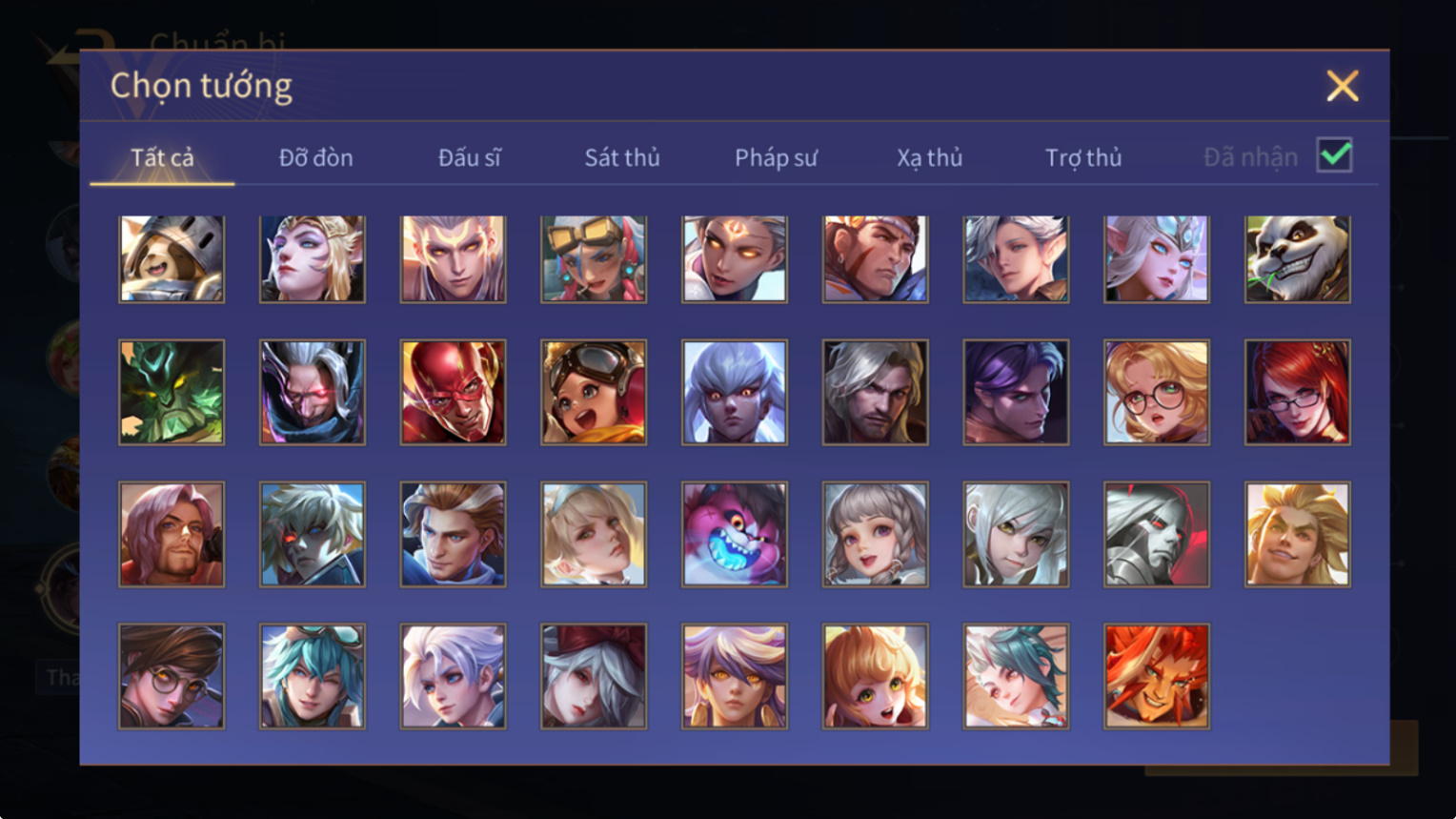The width and height of the screenshot is (1456, 819).
Task: Pick the teal-haired hero with goggles
Action: click(313, 676)
